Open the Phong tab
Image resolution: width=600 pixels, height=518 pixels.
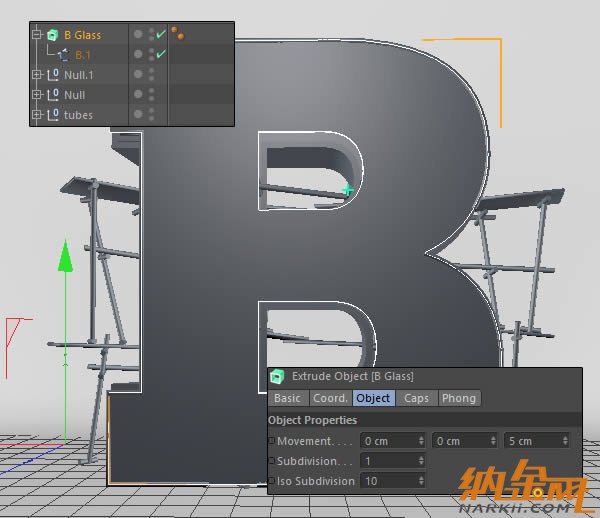pyautogui.click(x=459, y=398)
